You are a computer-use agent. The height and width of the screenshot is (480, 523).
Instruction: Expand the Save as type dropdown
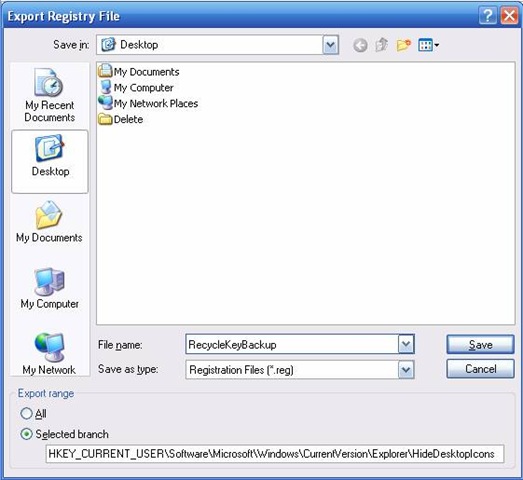point(406,369)
